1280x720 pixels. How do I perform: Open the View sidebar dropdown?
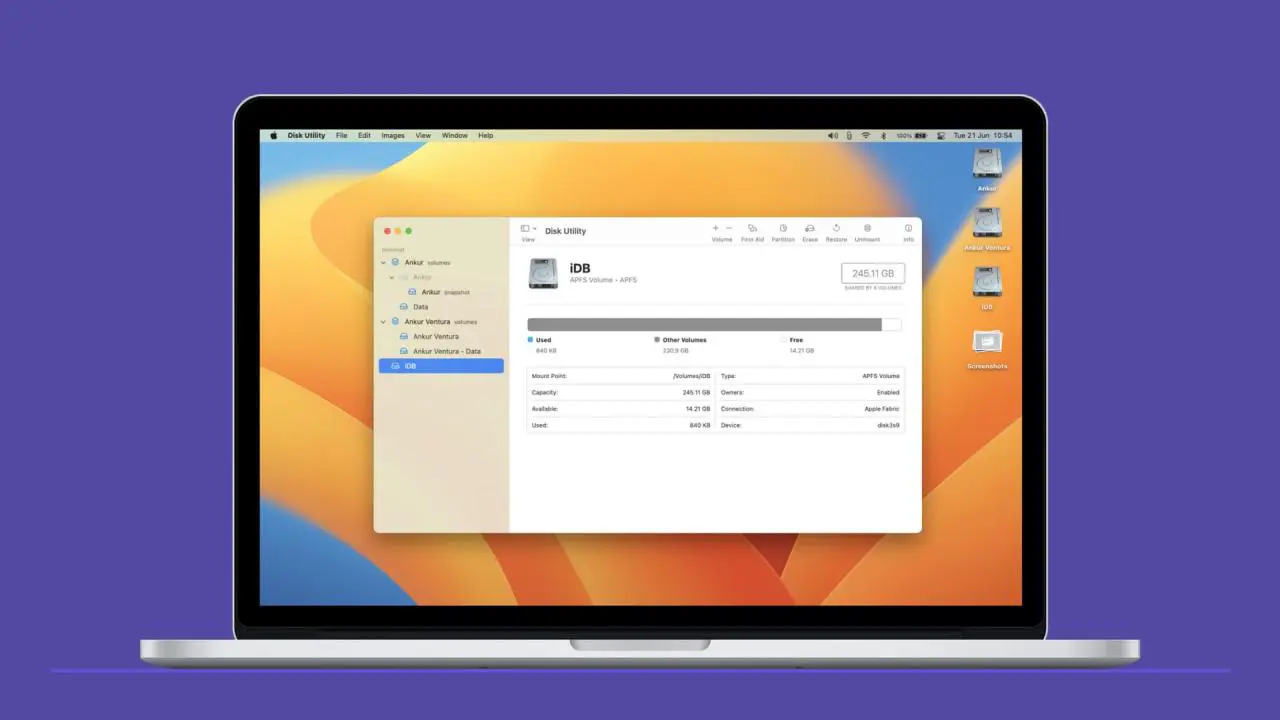(x=528, y=229)
